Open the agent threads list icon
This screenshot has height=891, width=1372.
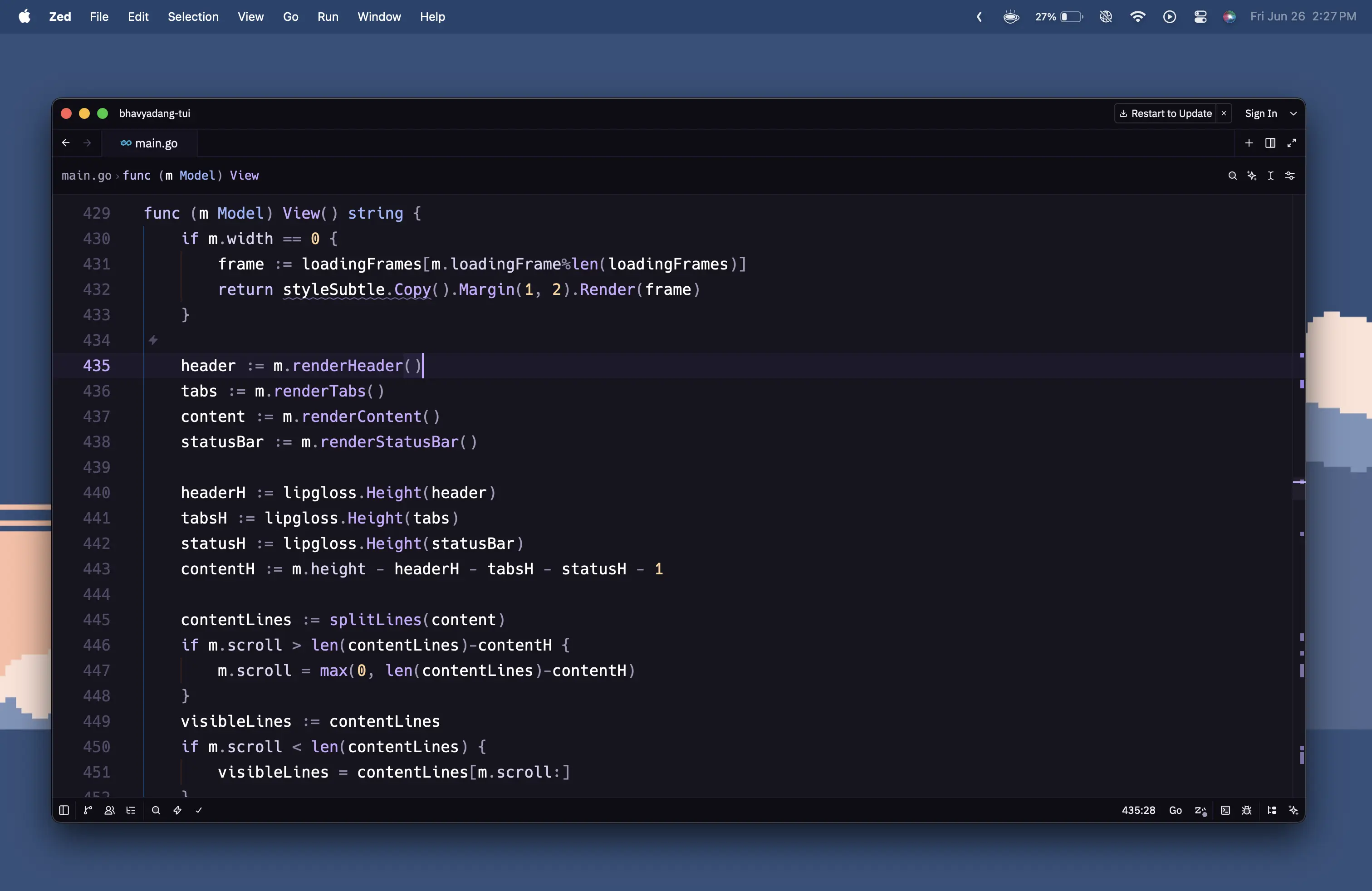pos(1272,810)
